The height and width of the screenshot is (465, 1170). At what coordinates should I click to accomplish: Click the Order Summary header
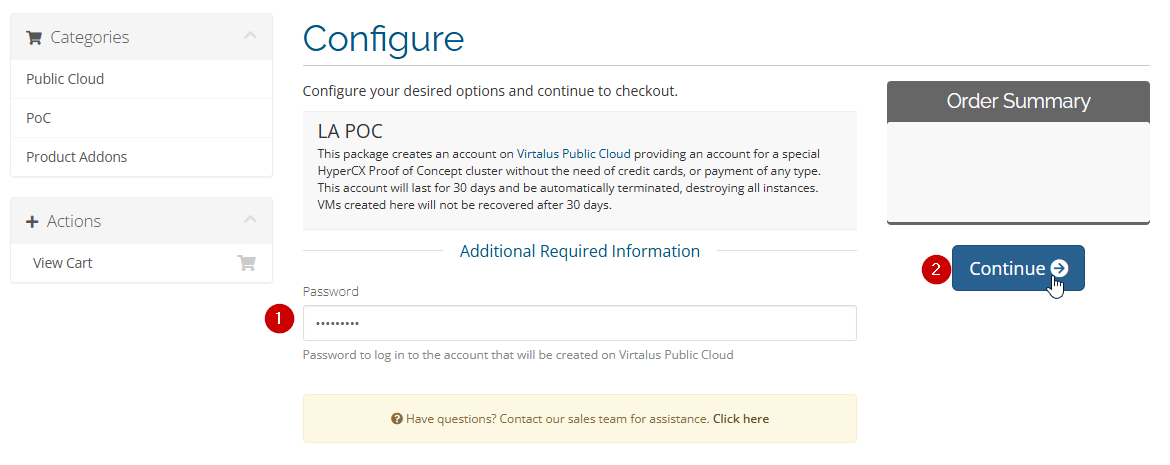(1018, 101)
